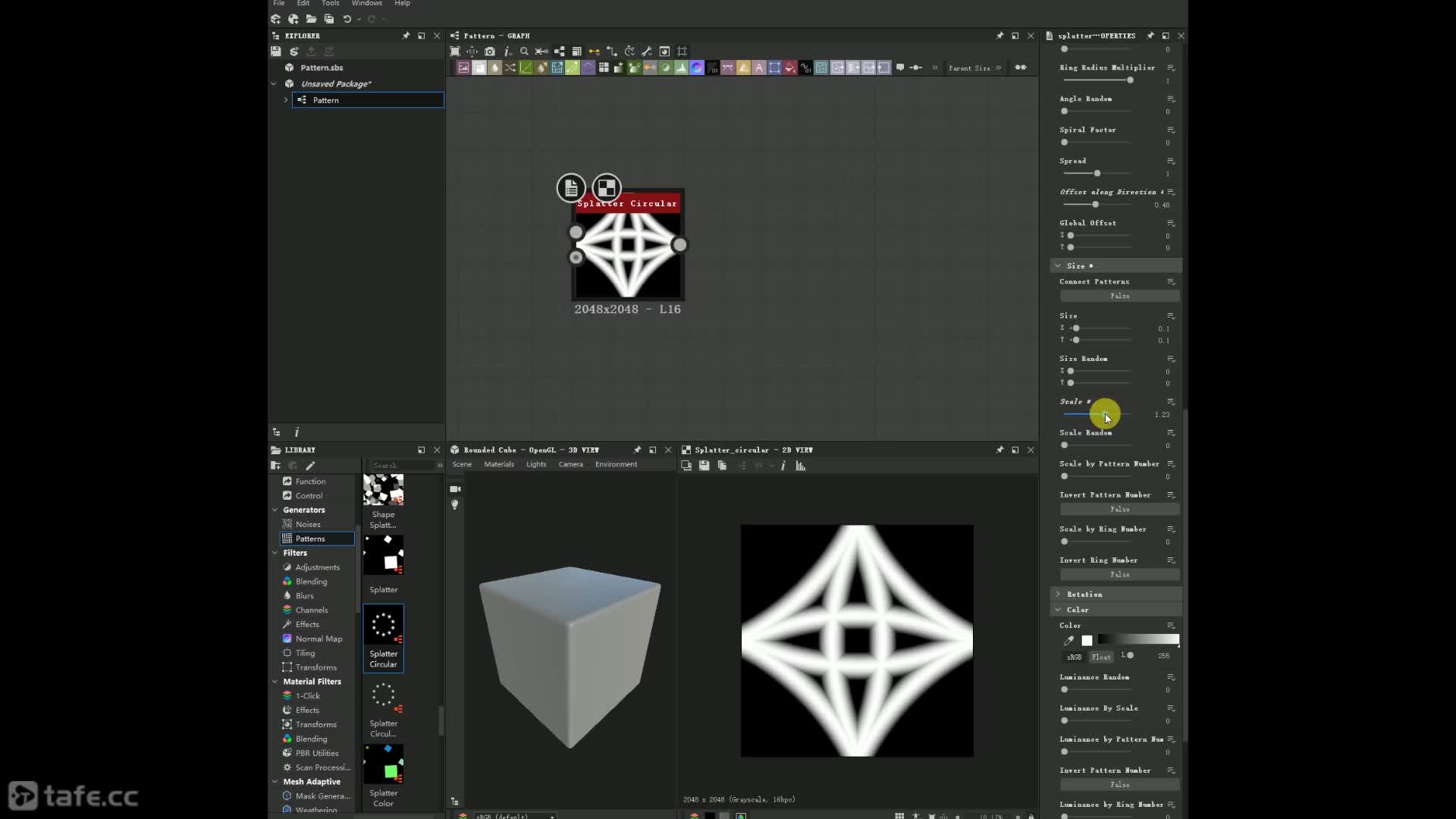1456x819 pixels.
Task: Select Pattern.sbs in Explorer
Action: click(322, 67)
